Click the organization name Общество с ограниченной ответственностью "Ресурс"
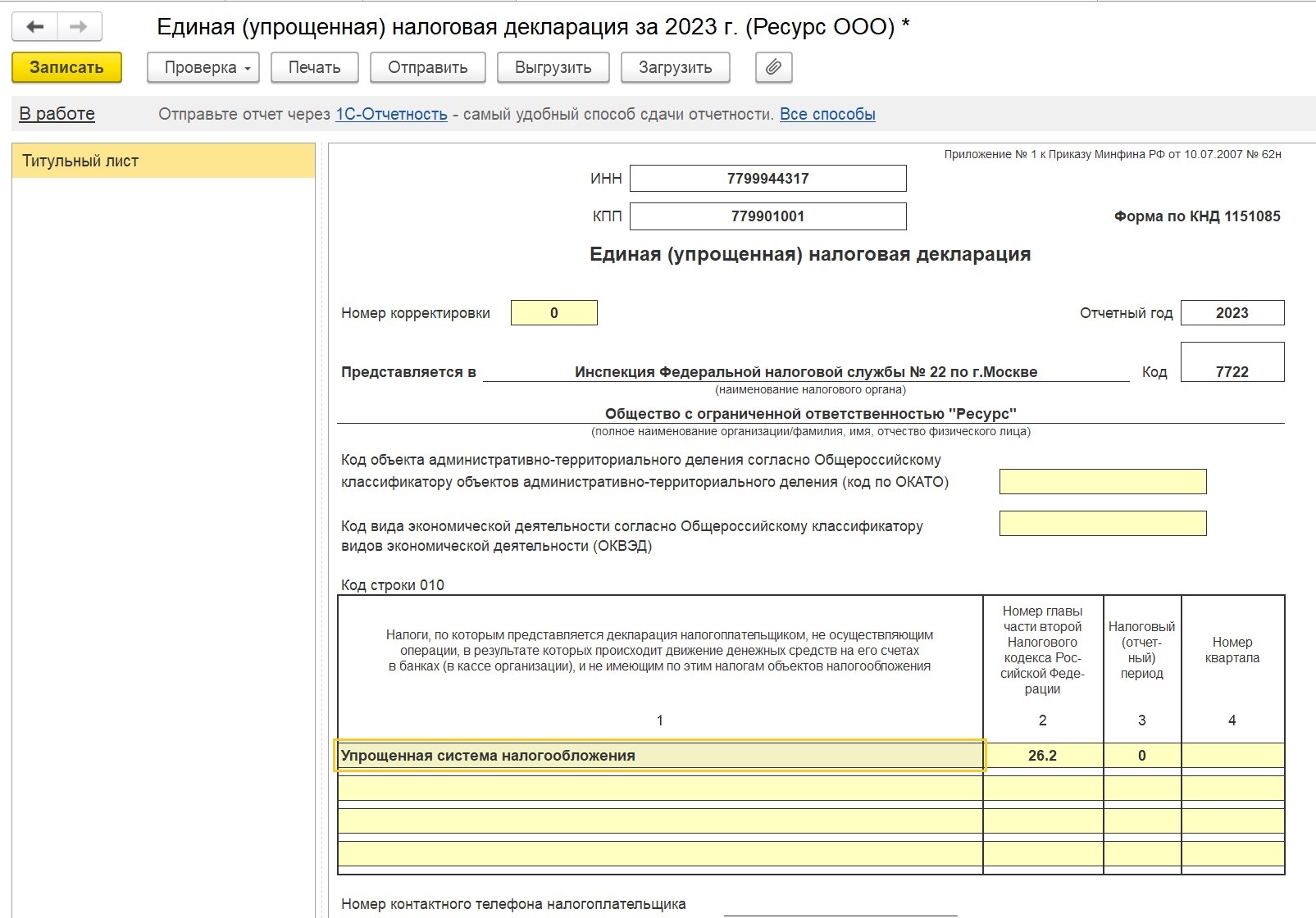1316x918 pixels. (811, 414)
